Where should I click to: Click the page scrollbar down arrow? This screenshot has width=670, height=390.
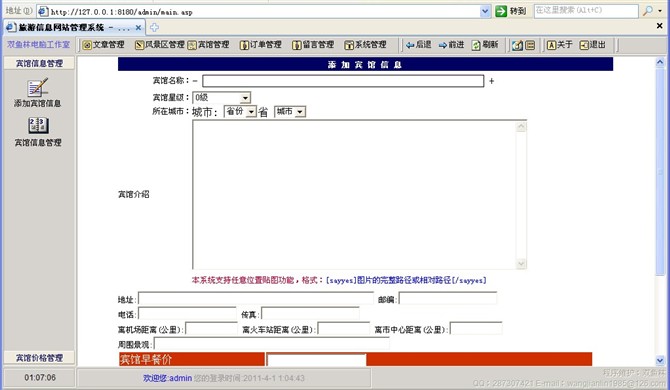[x=660, y=360]
